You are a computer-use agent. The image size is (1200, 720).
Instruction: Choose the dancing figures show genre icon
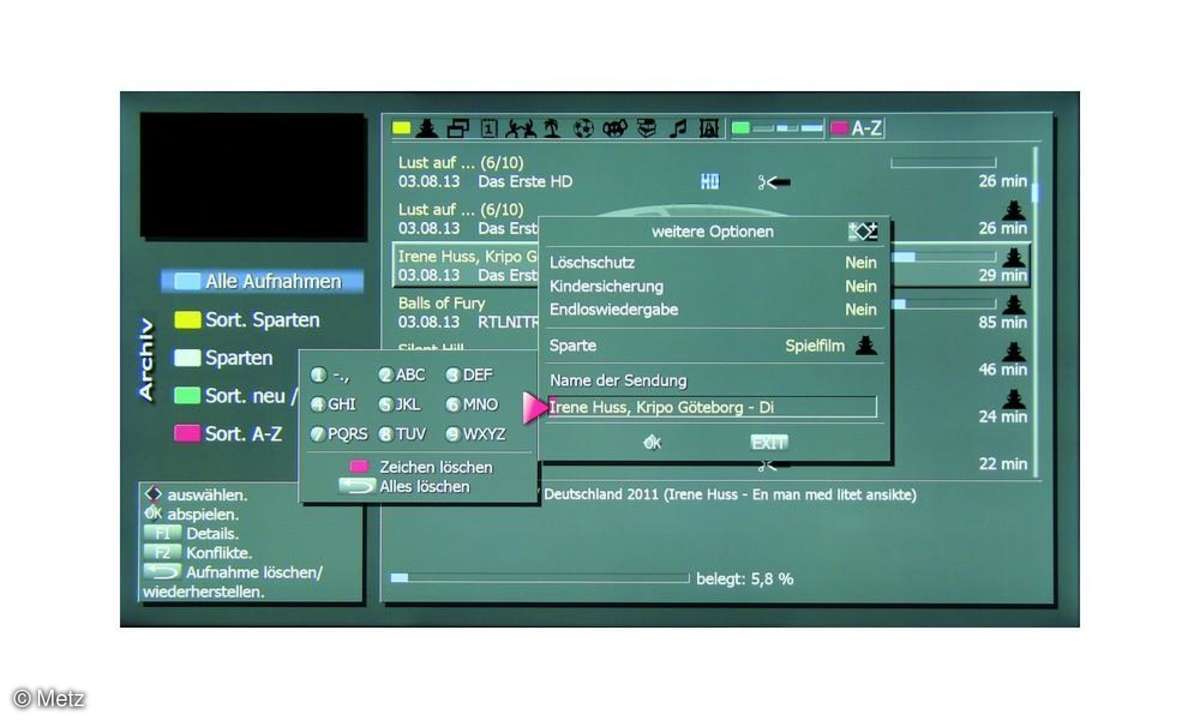(521, 128)
